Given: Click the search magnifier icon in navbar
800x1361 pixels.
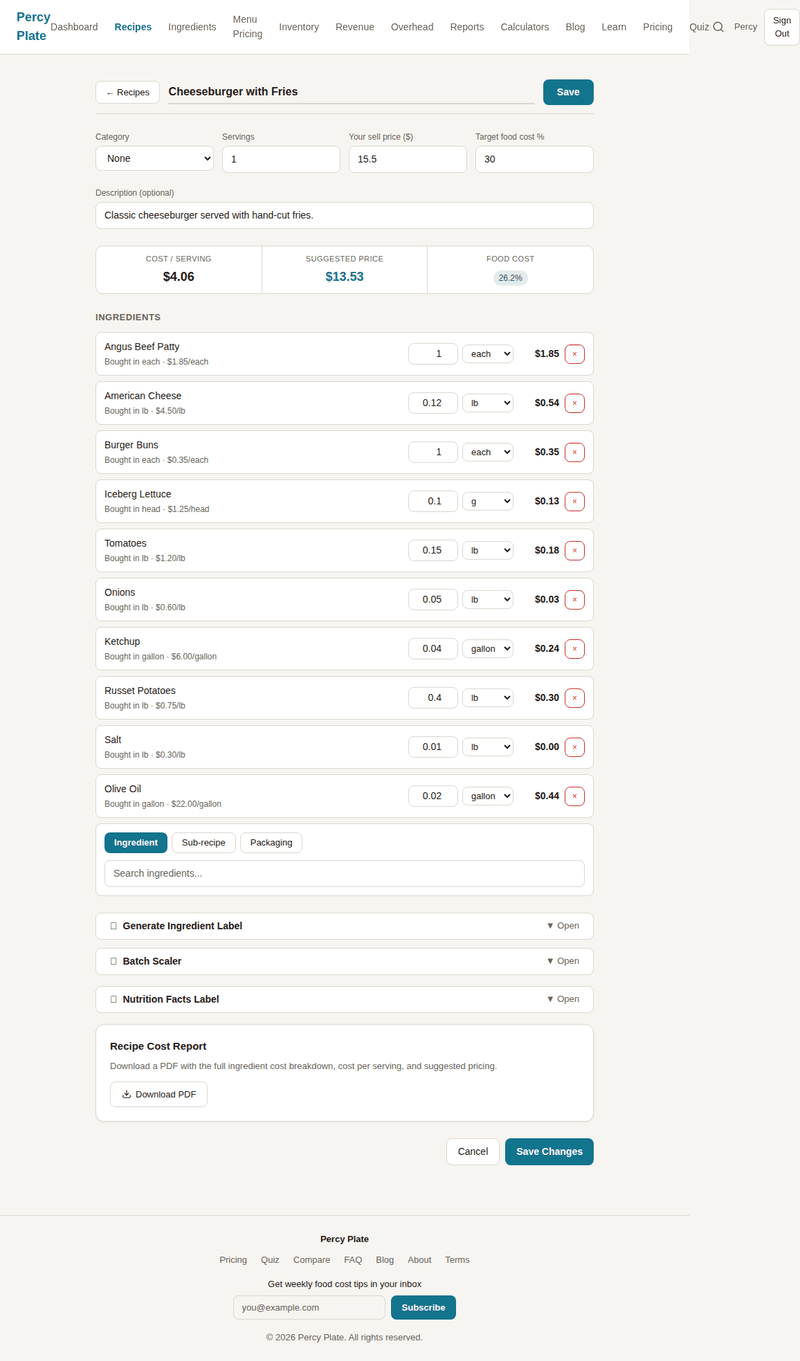Looking at the screenshot, I should pyautogui.click(x=718, y=27).
